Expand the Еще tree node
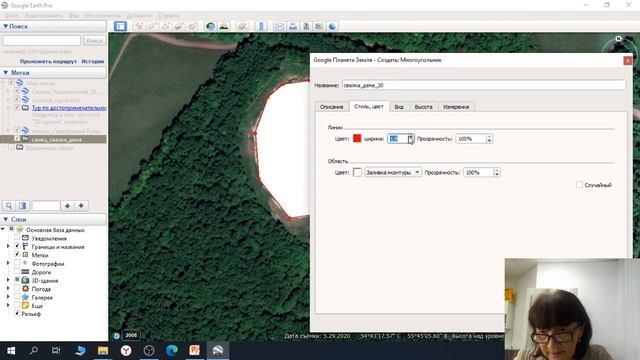Viewport: 640px width, 360px height. click(8, 305)
